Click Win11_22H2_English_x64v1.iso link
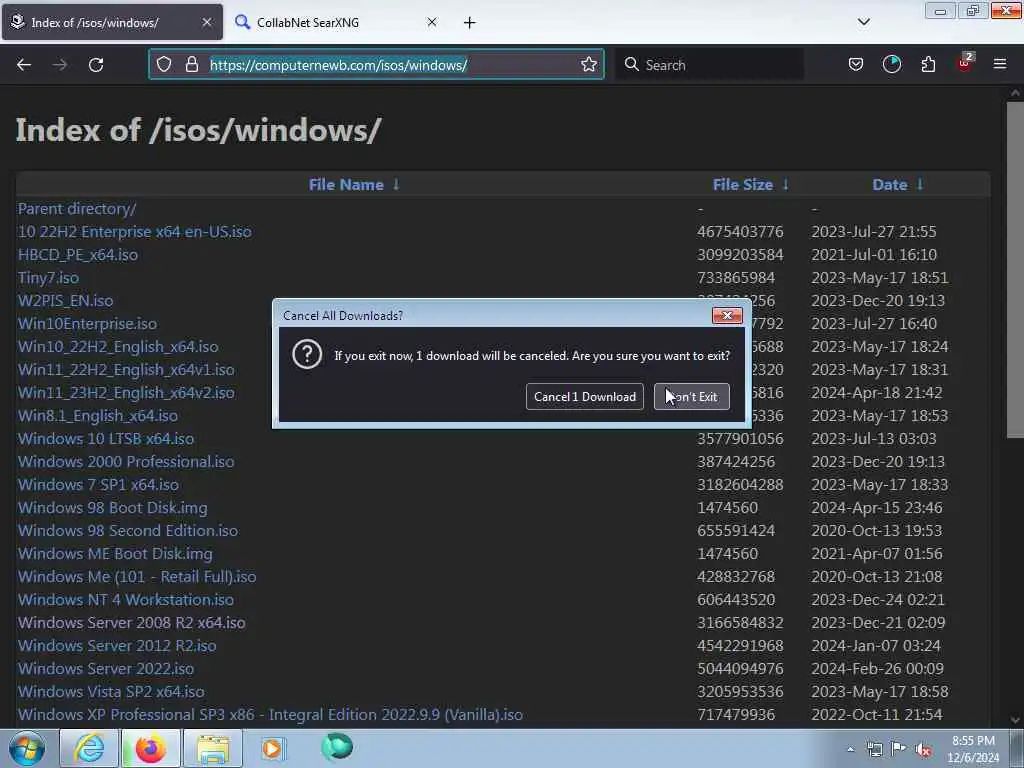Screen dimensions: 1024x768 tap(126, 370)
